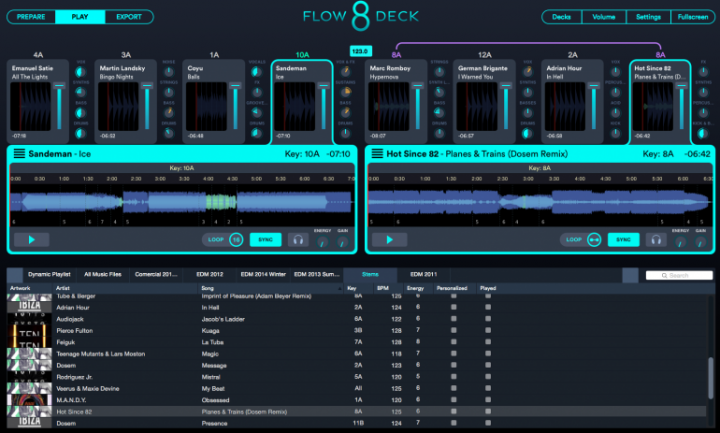Turn the DRUMS knob beside I Warned You deck
The width and height of the screenshot is (720, 433).
click(528, 133)
